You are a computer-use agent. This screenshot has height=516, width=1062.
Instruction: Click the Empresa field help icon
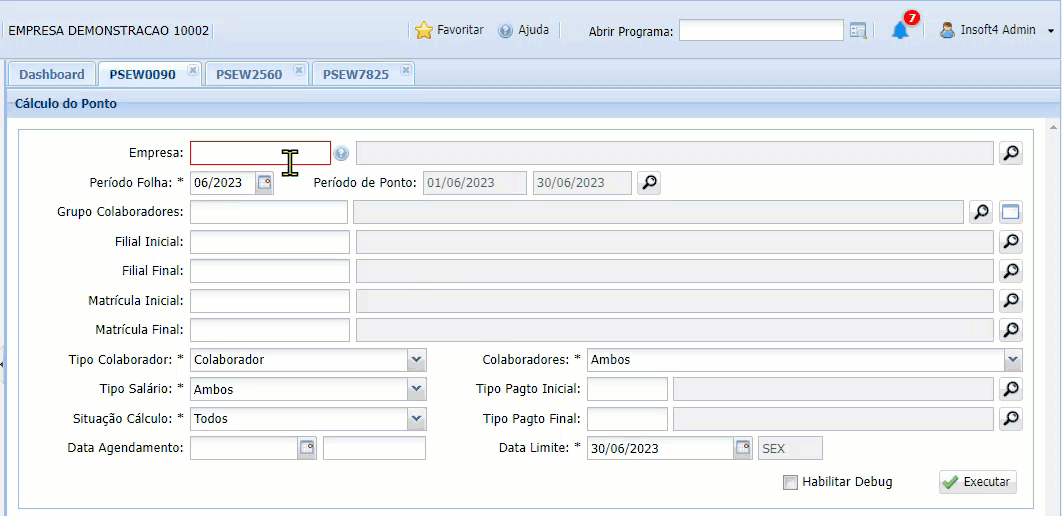(342, 154)
